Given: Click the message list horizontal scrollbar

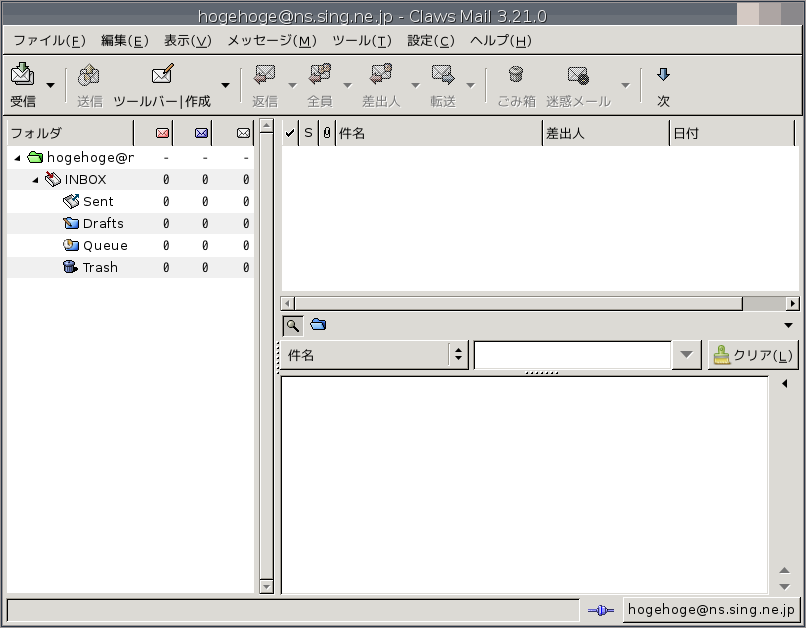Looking at the screenshot, I should point(519,303).
